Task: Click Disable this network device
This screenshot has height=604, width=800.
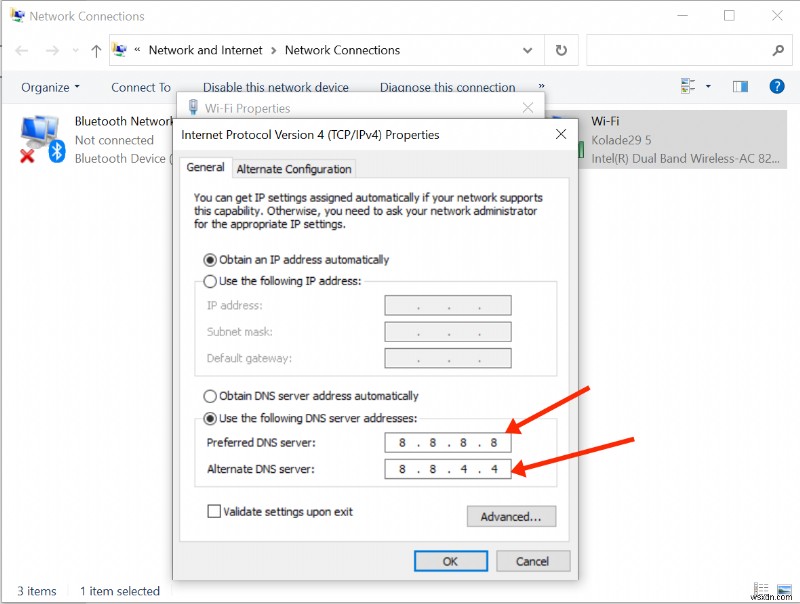Action: click(x=276, y=87)
